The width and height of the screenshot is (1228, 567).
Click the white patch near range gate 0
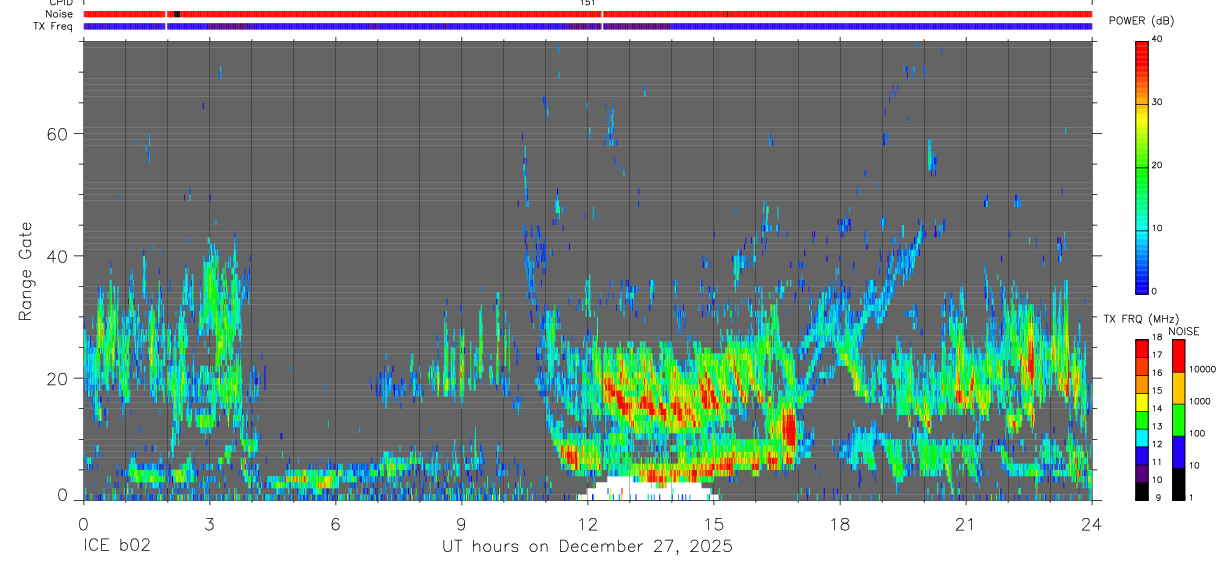(648, 489)
